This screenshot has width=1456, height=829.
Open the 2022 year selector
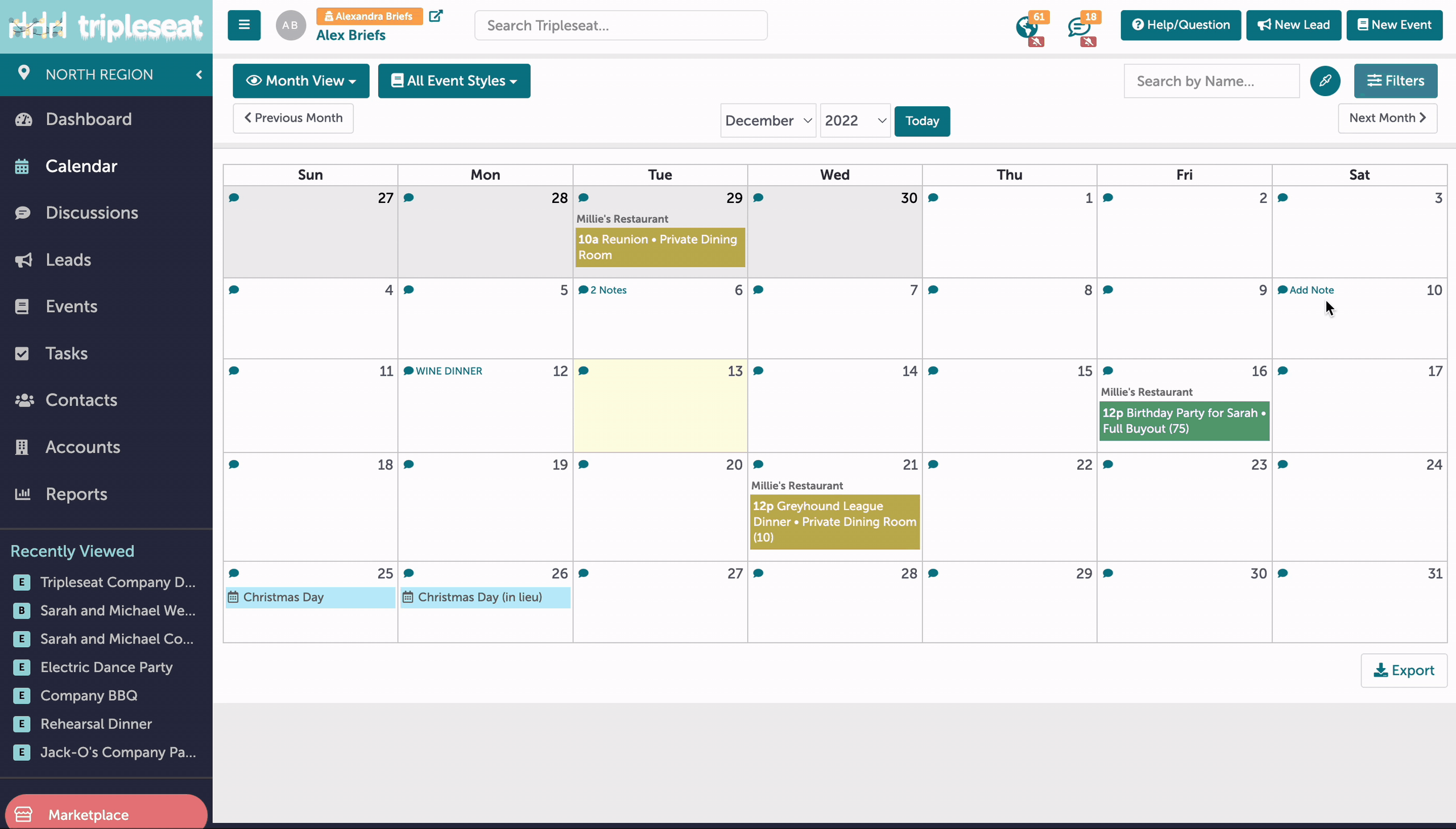click(855, 121)
